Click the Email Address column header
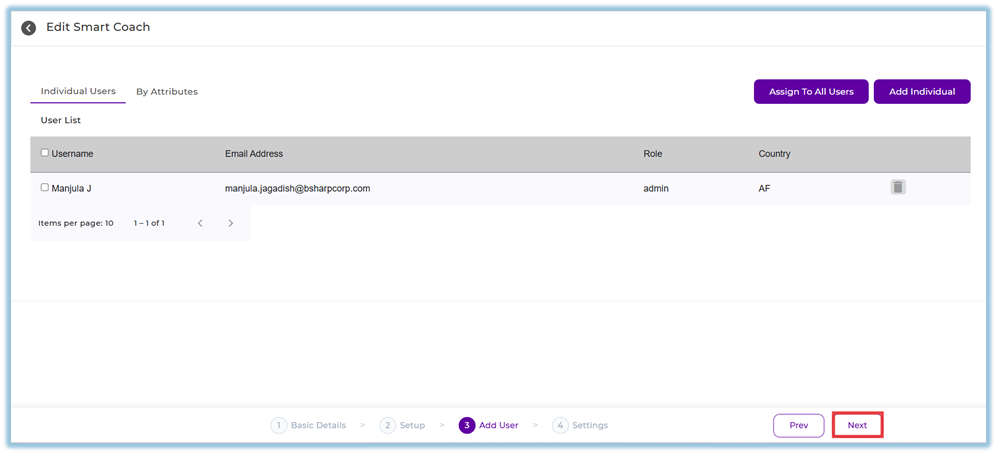 tap(254, 154)
